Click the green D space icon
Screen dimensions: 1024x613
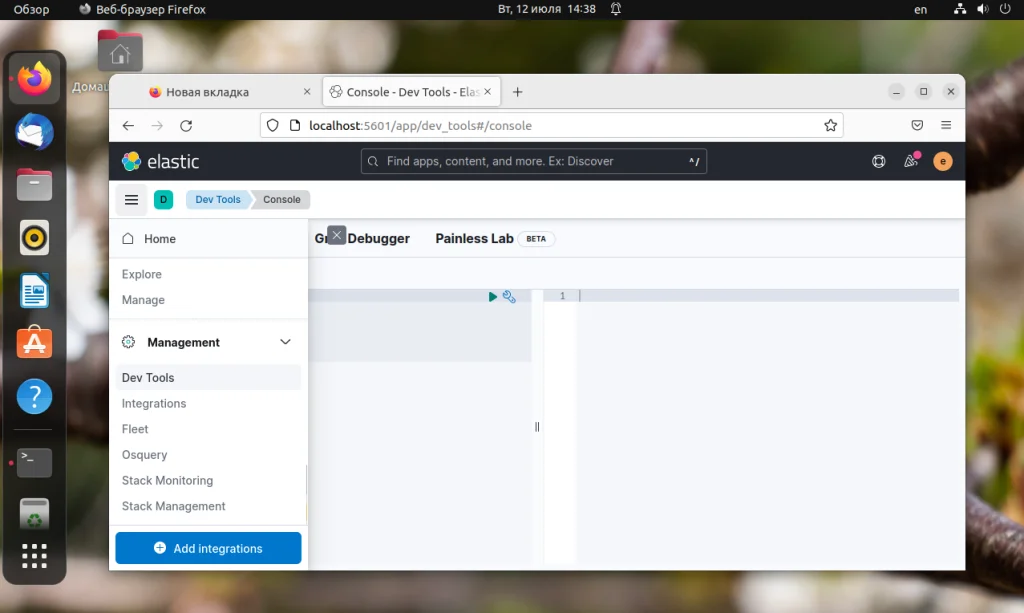point(164,200)
